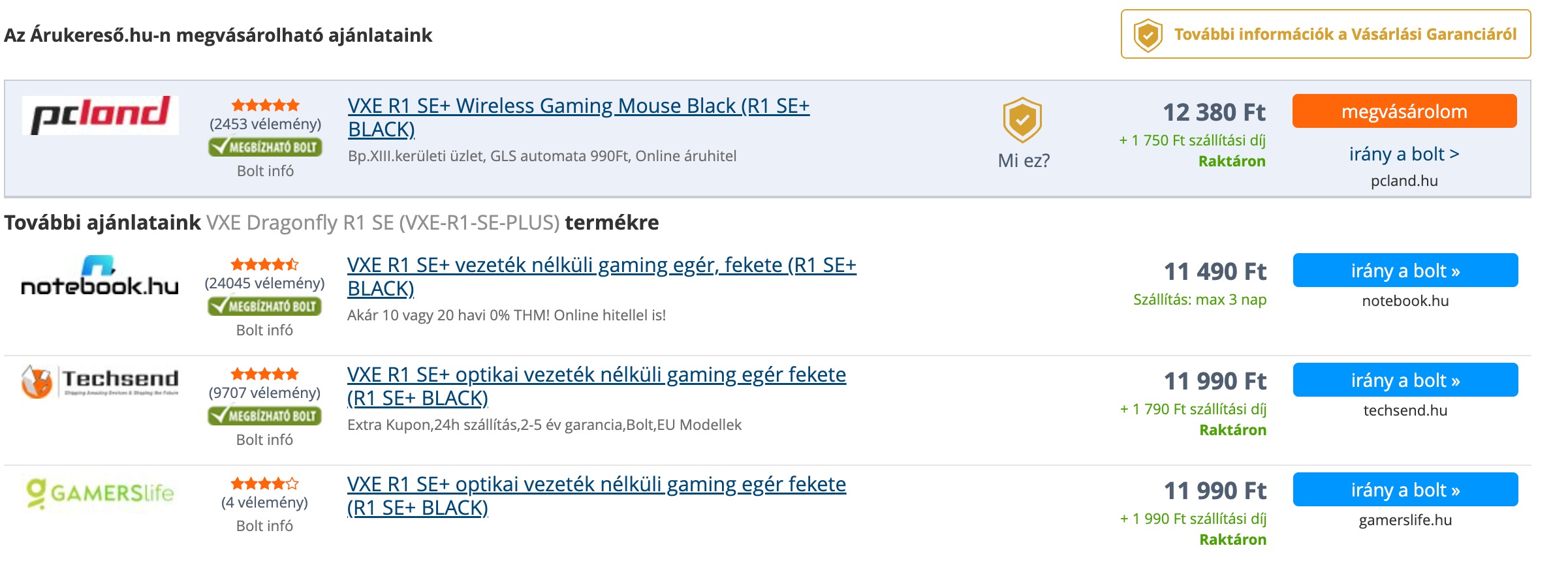This screenshot has height=565, width=1568.
Task: Click the irány a bolt > link for pcland
Action: click(x=1404, y=154)
